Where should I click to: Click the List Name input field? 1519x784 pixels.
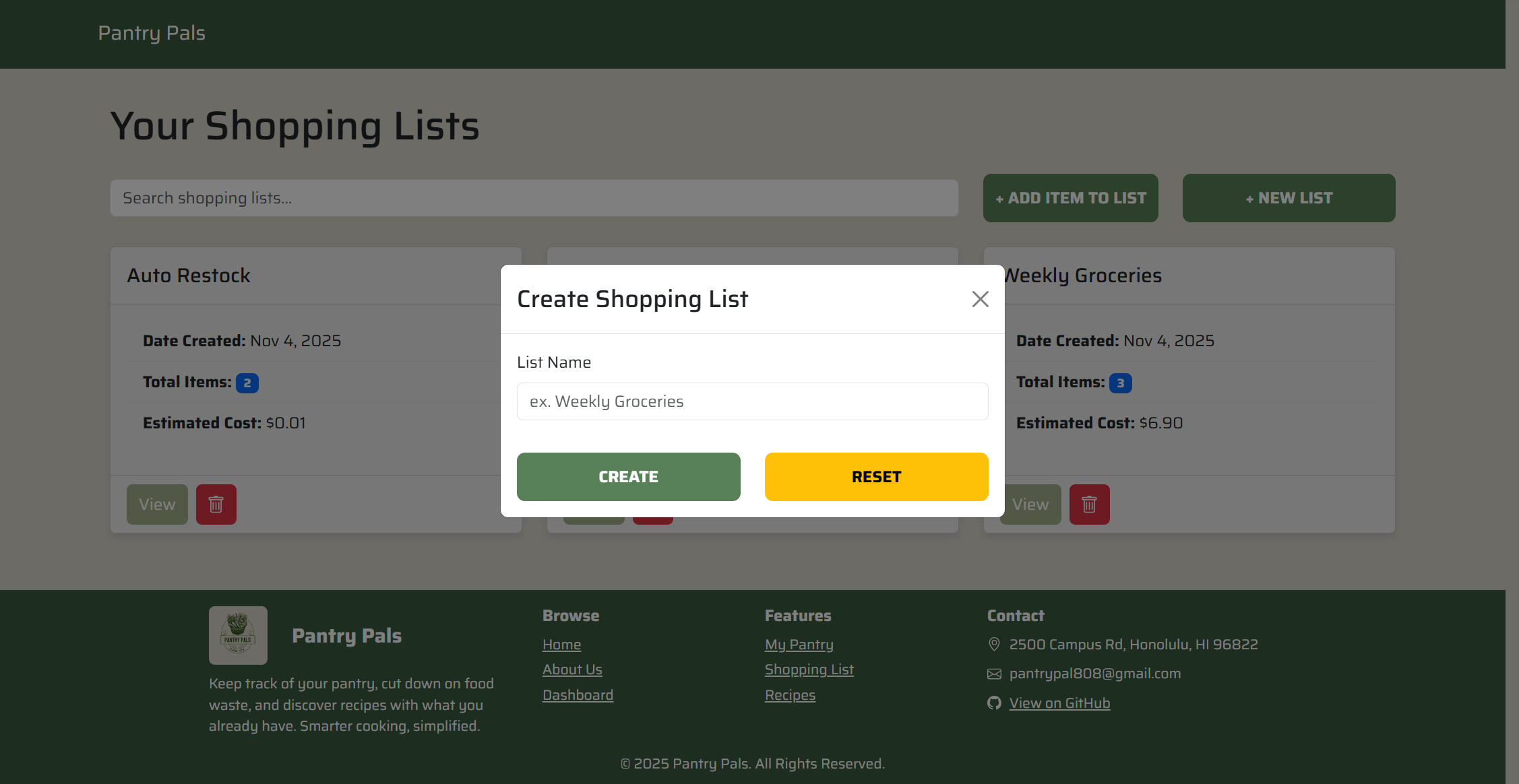(x=752, y=401)
